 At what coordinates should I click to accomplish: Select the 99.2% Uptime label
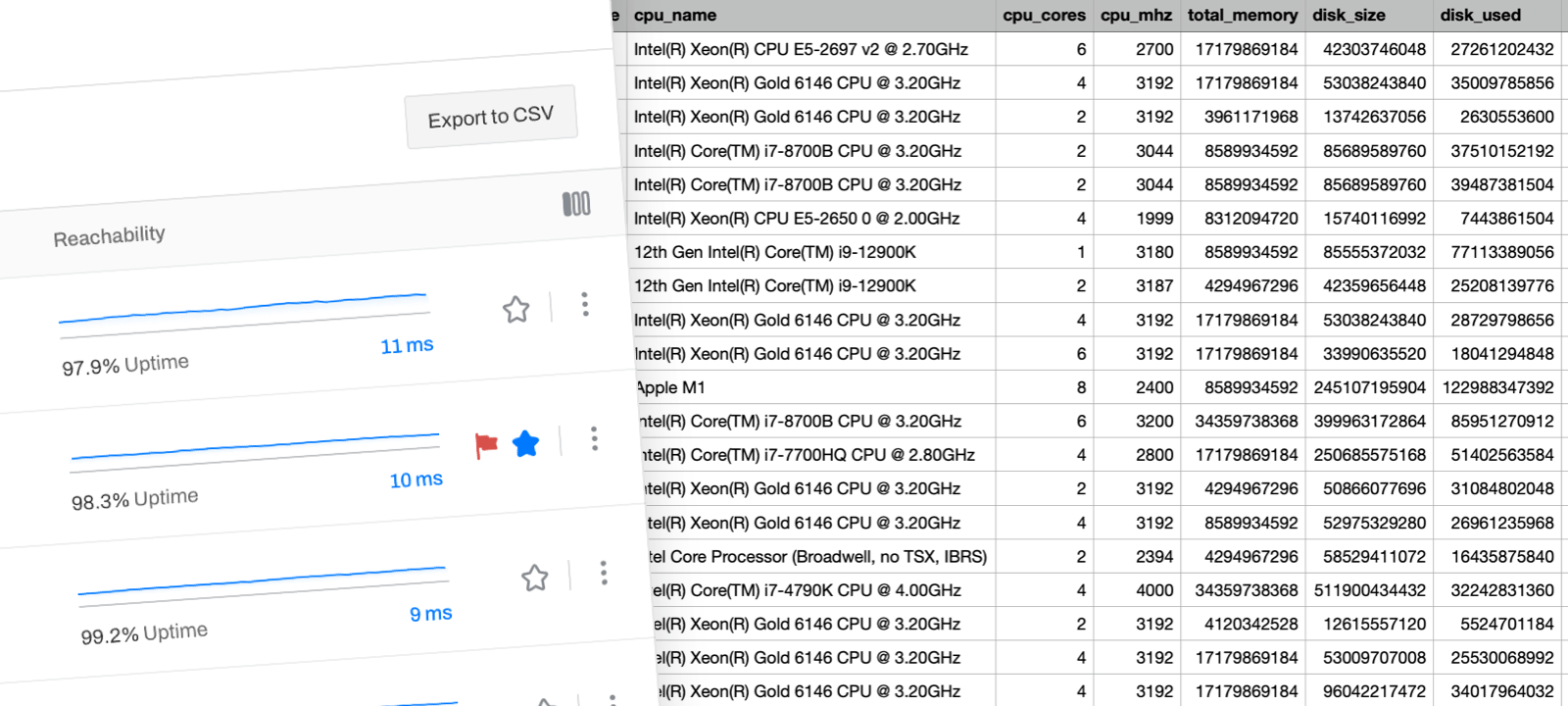[x=144, y=633]
